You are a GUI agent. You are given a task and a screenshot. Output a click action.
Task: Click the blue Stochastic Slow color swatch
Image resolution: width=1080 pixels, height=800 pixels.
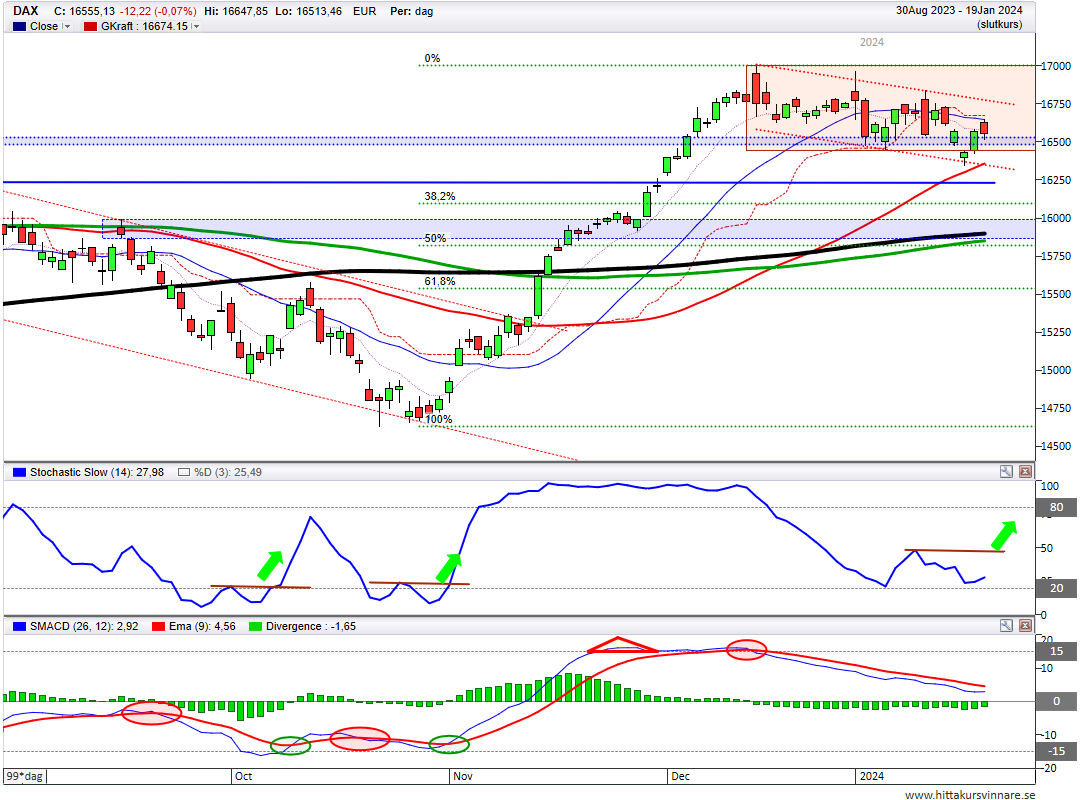[19, 472]
